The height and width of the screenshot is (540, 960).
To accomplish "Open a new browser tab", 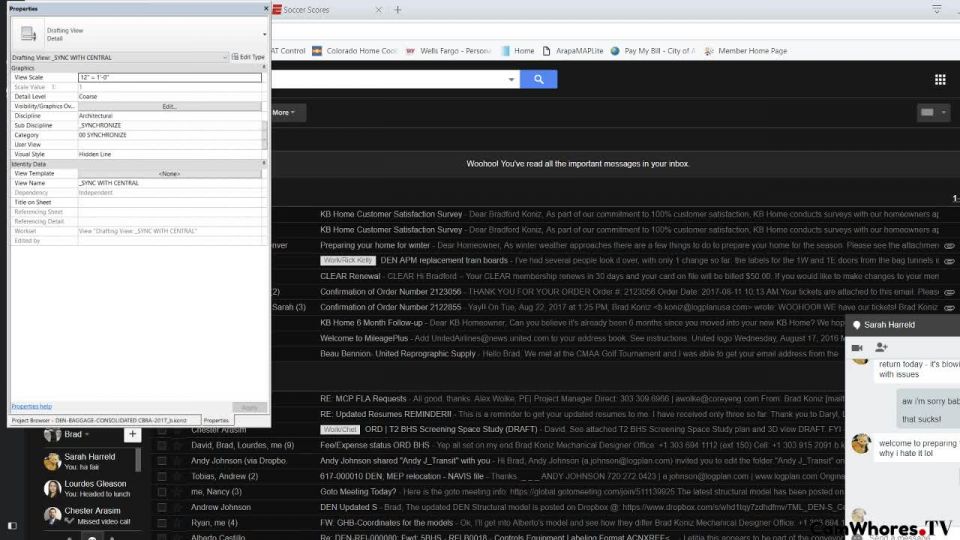I will click(x=397, y=10).
